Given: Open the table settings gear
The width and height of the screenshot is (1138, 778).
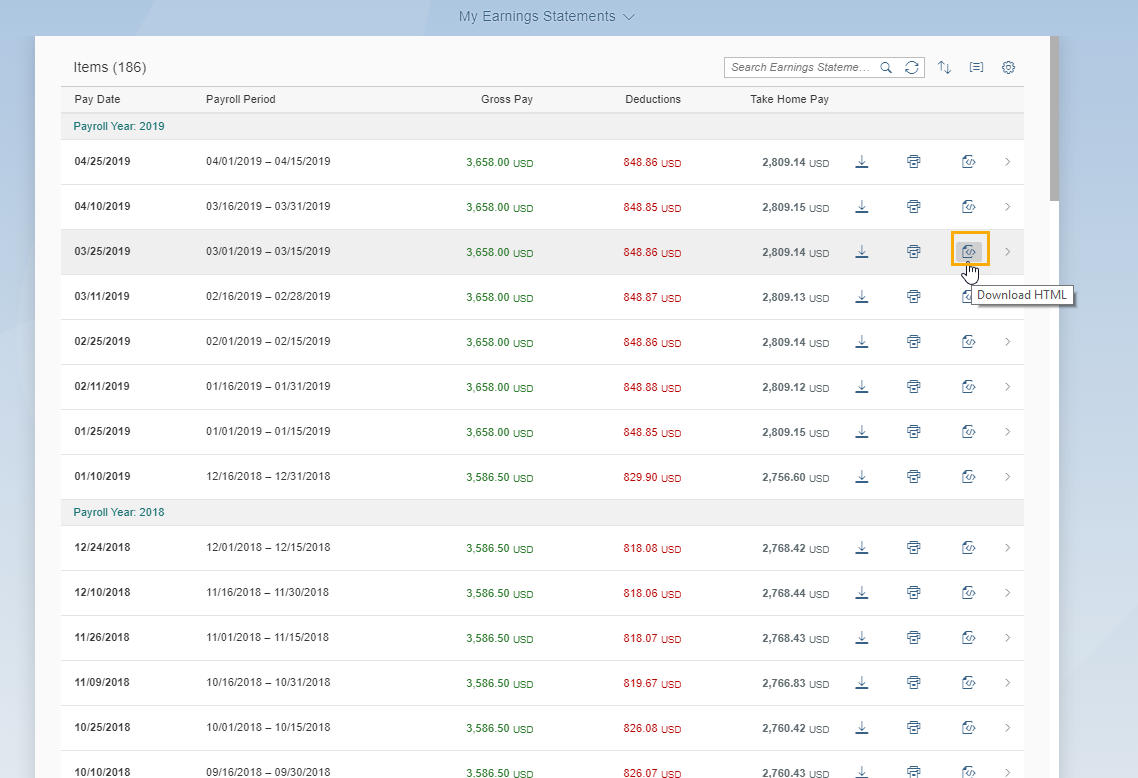Looking at the screenshot, I should [1008, 68].
